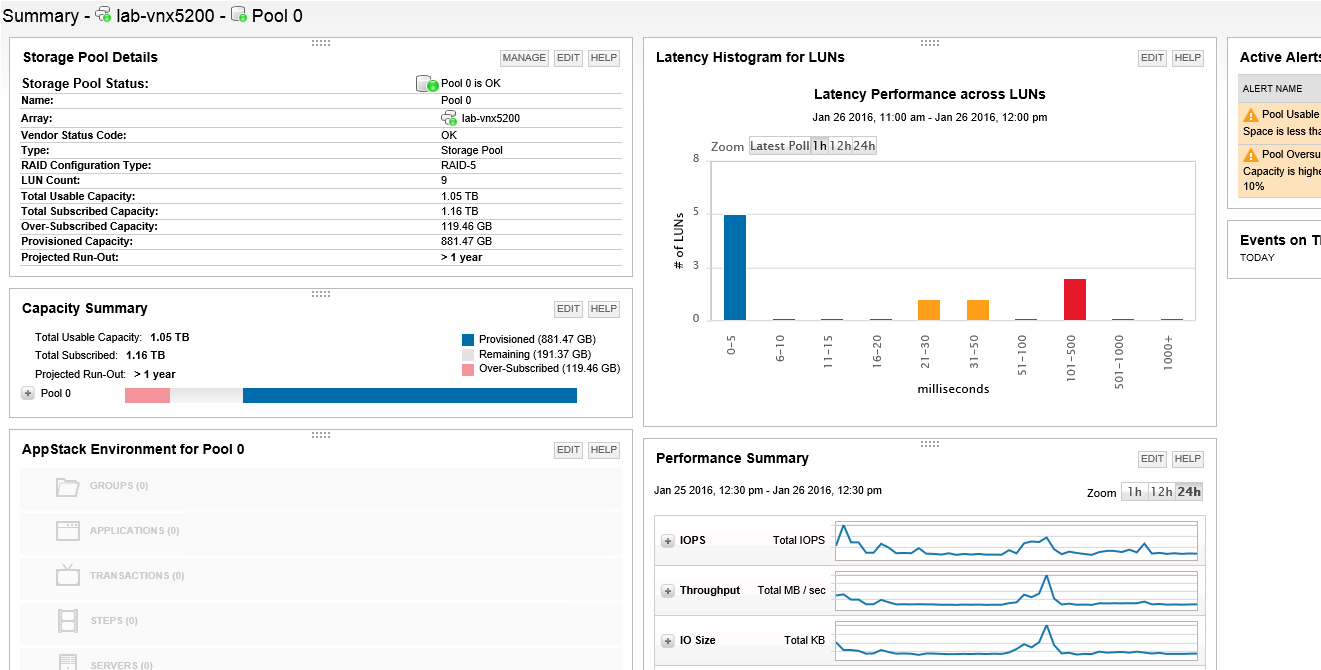Screen dimensions: 1321x670
Task: Open Manage in Storage Pool Details
Action: [x=525, y=58]
